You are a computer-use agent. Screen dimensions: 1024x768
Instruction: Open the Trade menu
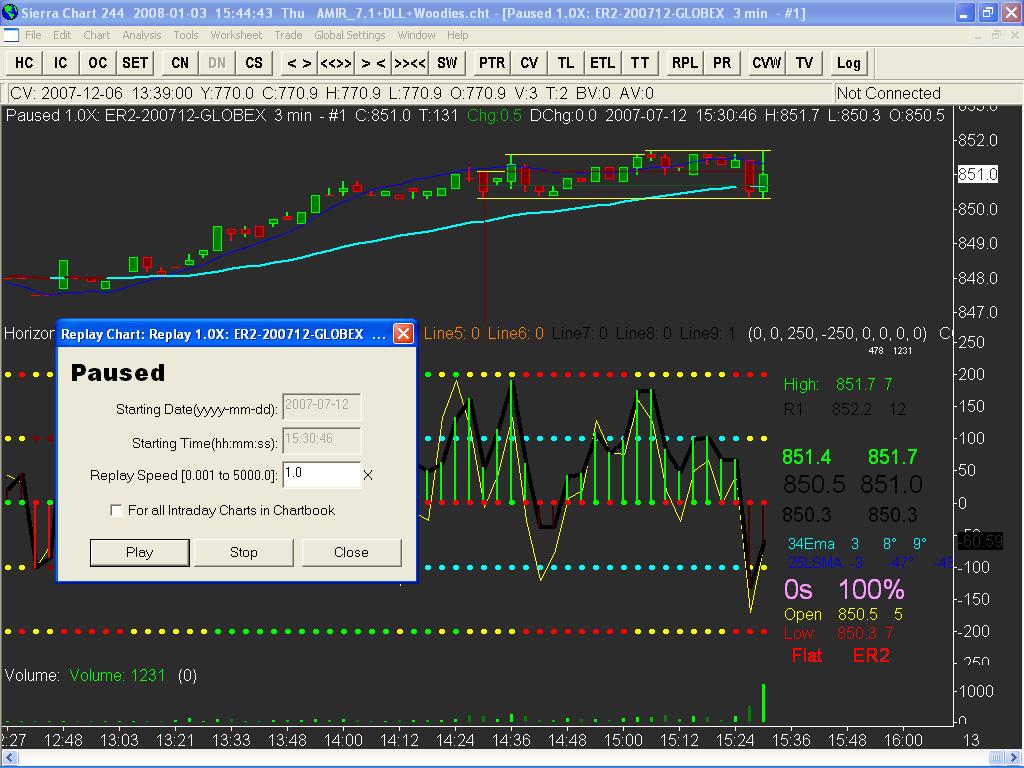click(288, 35)
